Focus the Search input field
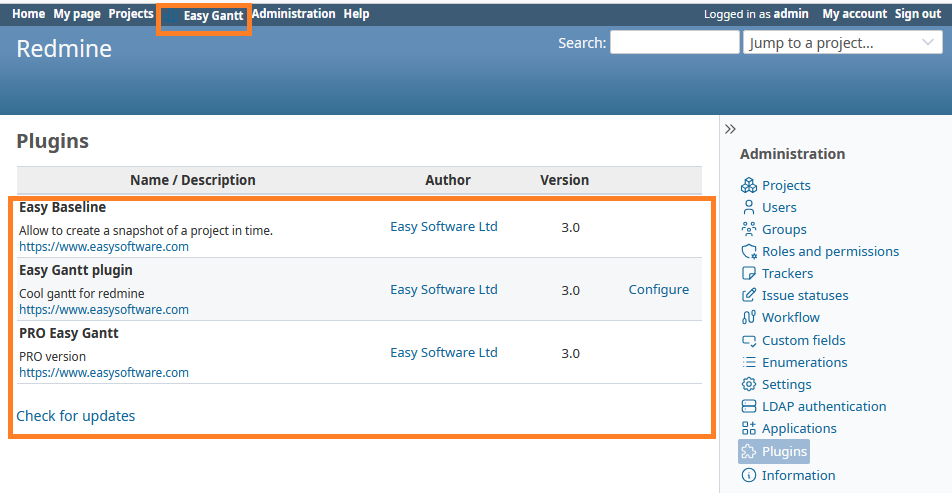This screenshot has width=952, height=493. coord(674,43)
